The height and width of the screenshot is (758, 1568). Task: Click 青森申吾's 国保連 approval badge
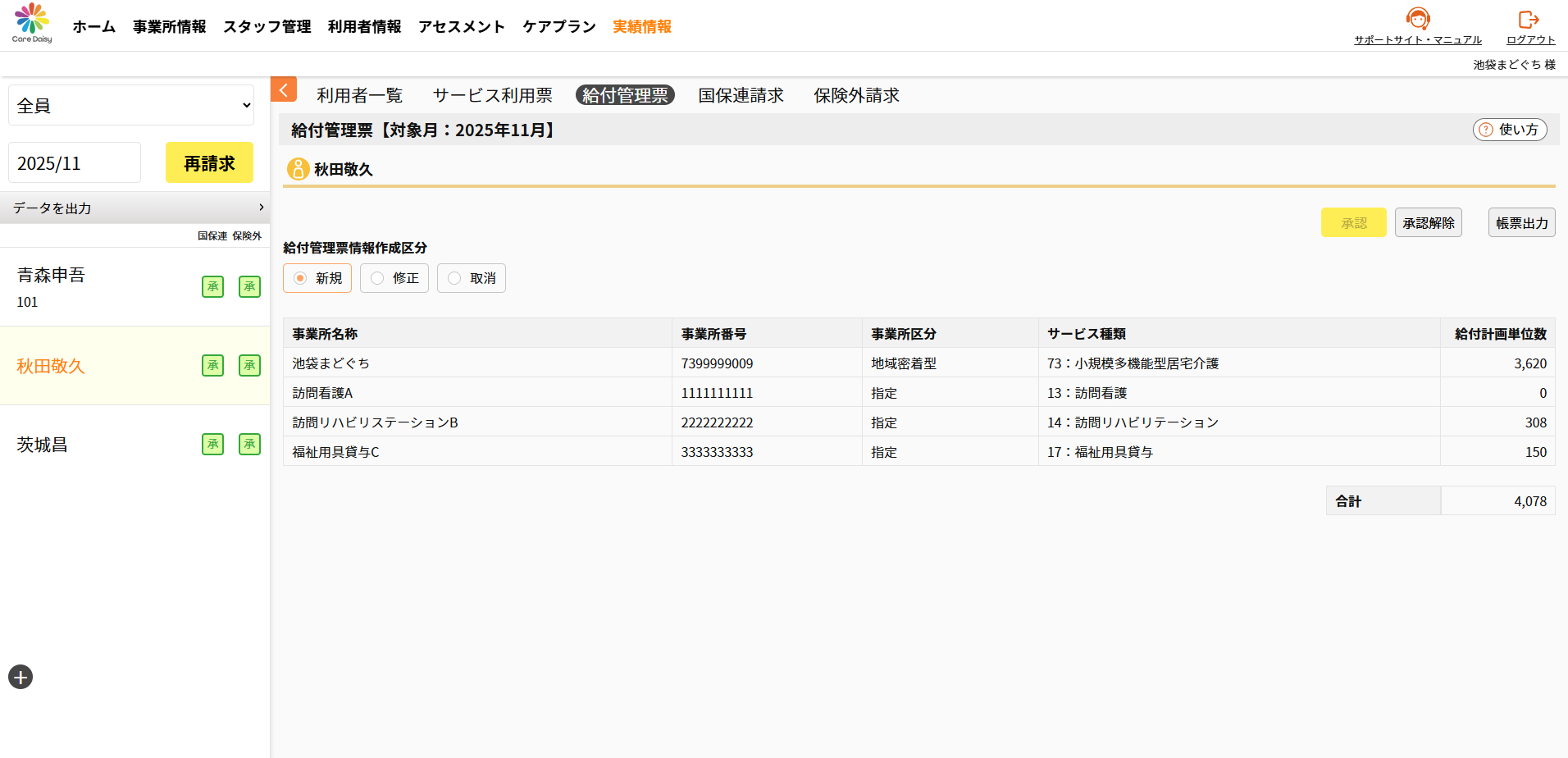(x=213, y=286)
